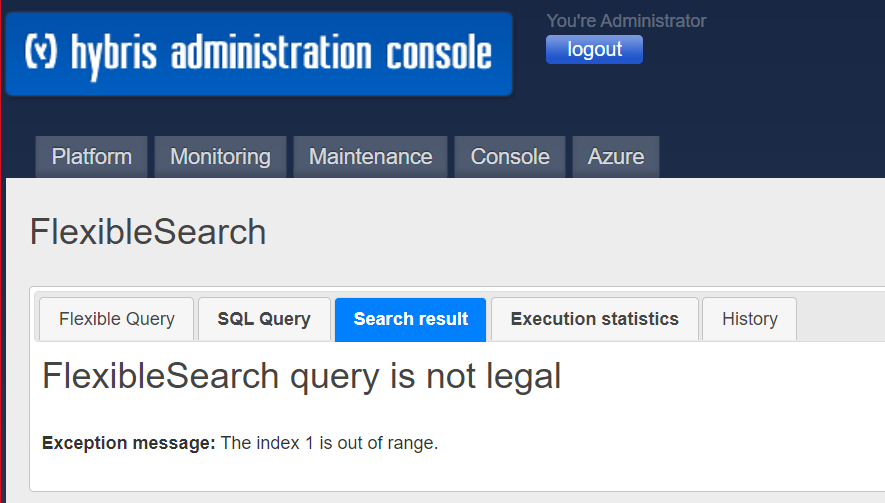Open the Execution statistics tab
The image size is (885, 503).
coord(595,319)
